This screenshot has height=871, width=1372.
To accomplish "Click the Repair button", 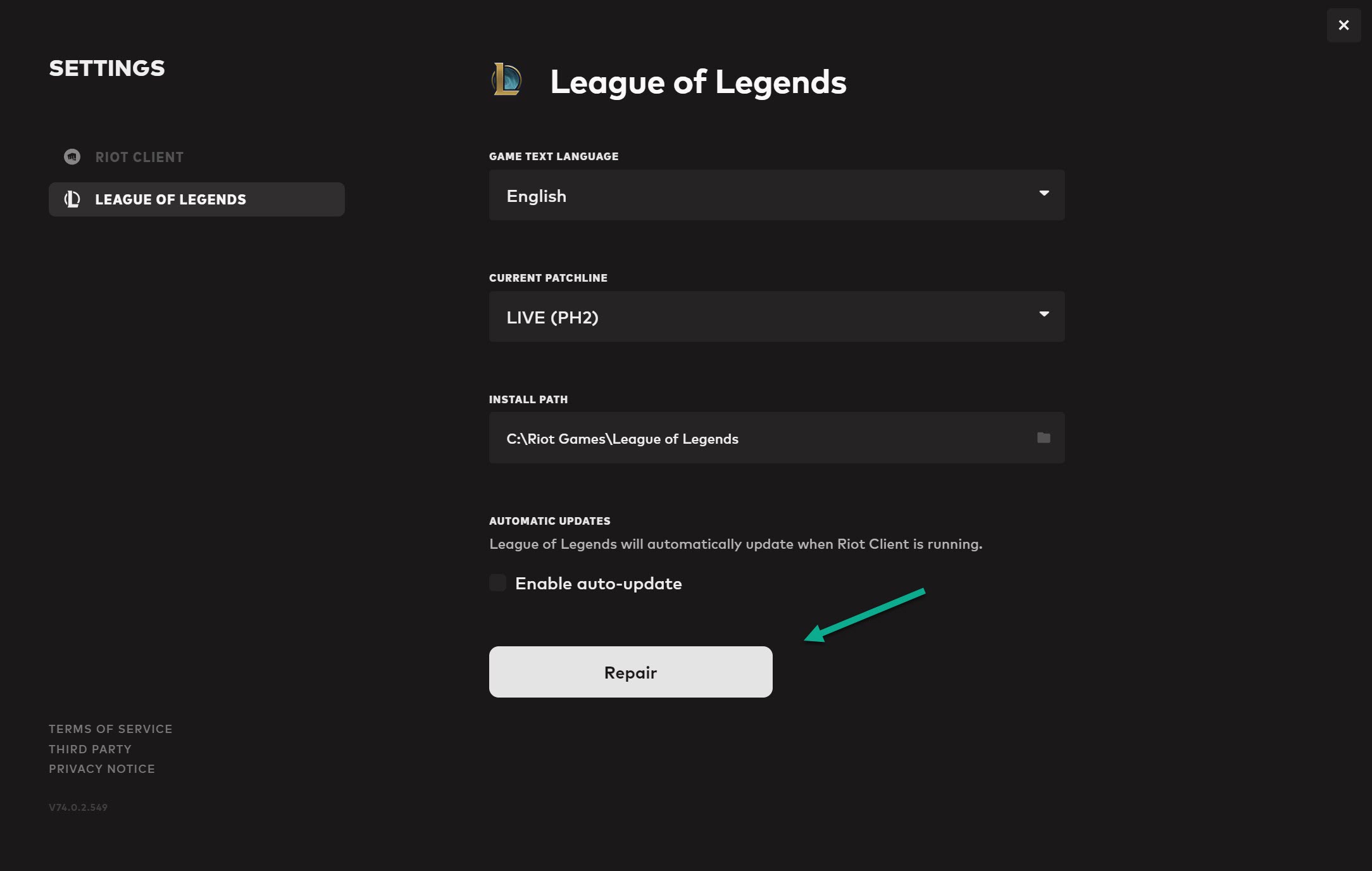I will tap(630, 671).
